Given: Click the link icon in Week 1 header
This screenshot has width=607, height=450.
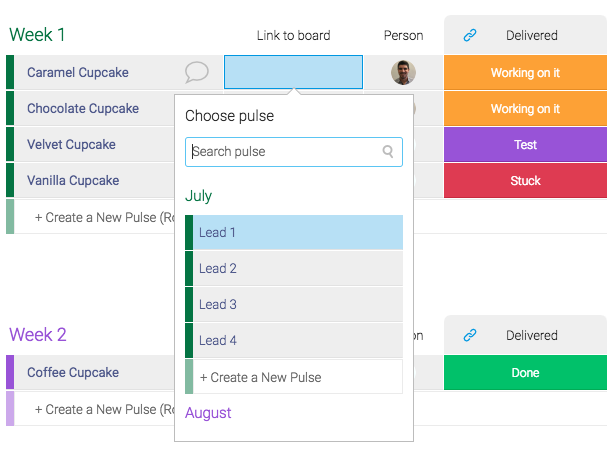Looking at the screenshot, I should click(470, 35).
